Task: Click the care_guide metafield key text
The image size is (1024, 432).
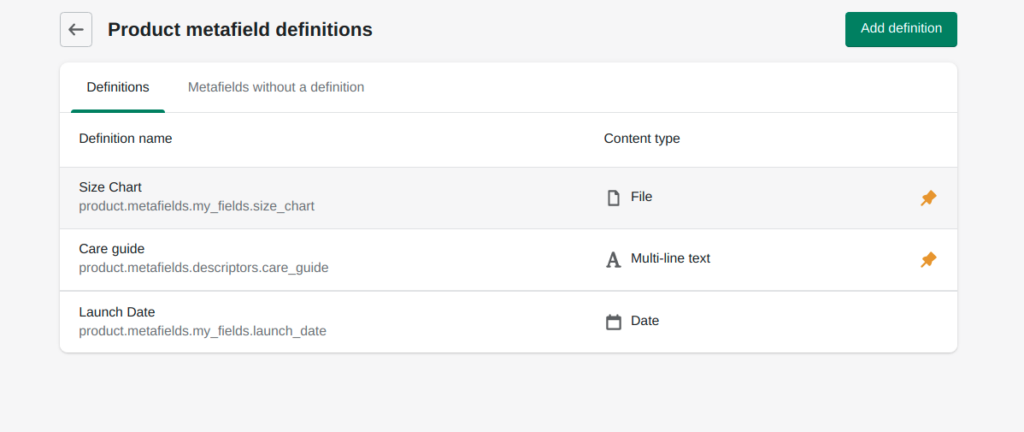Action: click(x=203, y=268)
